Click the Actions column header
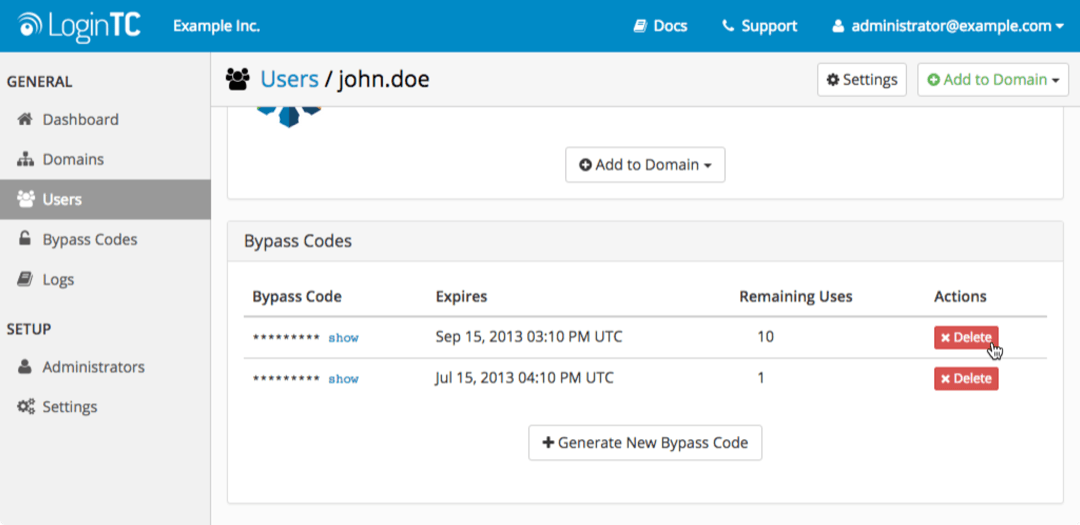This screenshot has width=1080, height=525. (960, 296)
